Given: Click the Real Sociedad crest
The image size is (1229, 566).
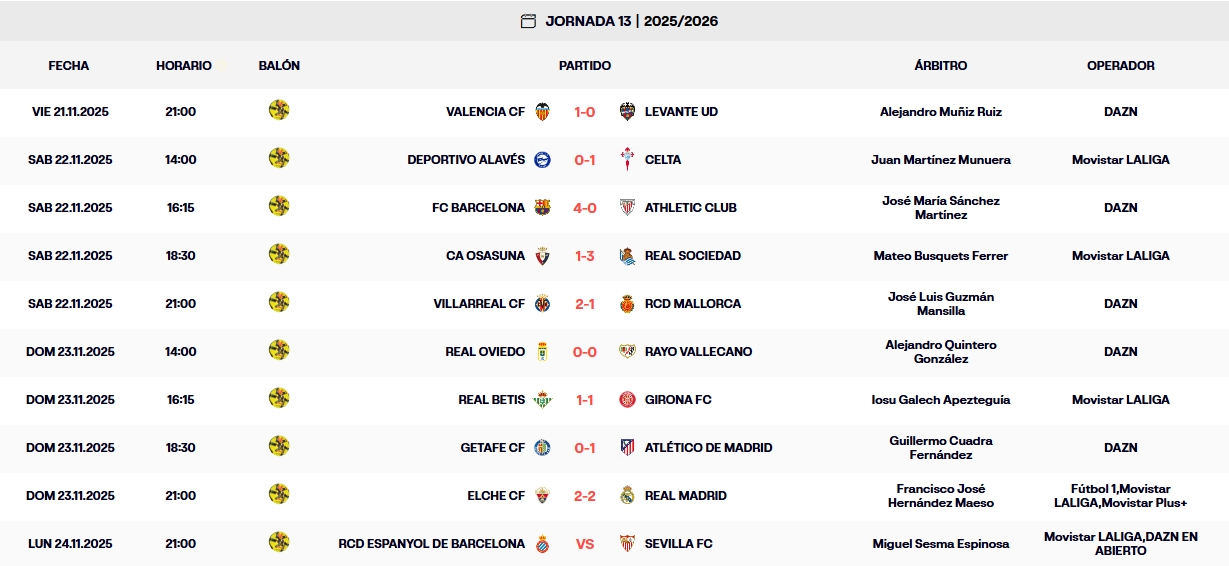Looking at the screenshot, I should 627,256.
